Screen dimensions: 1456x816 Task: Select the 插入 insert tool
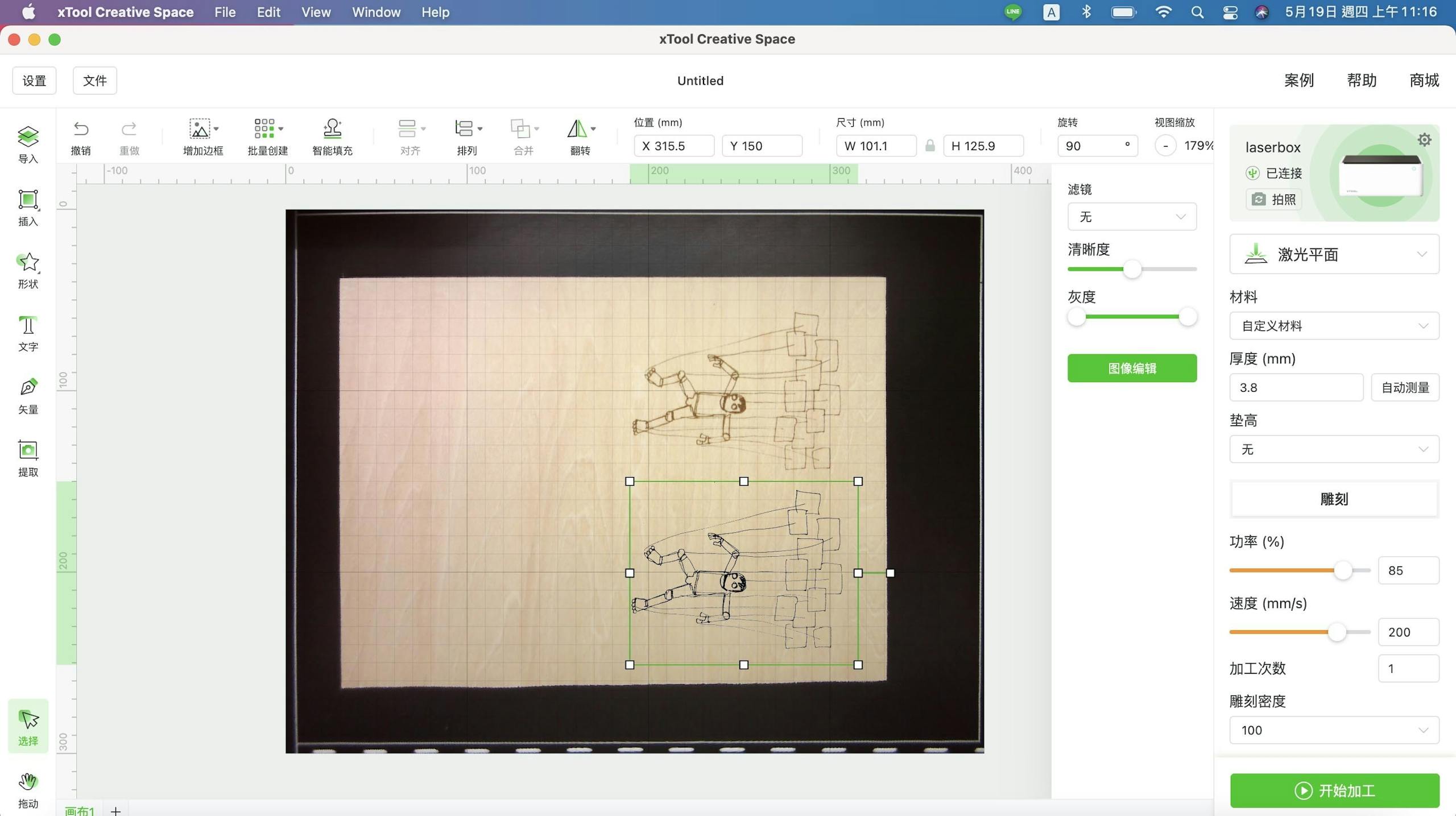(x=28, y=208)
